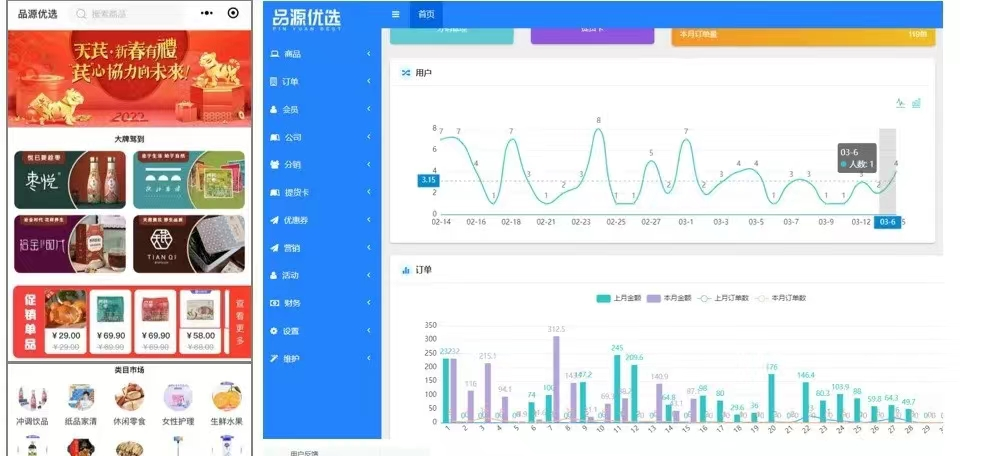The image size is (993, 456).
Task: Tap the mini-program three-dots menu icon
Action: click(206, 13)
